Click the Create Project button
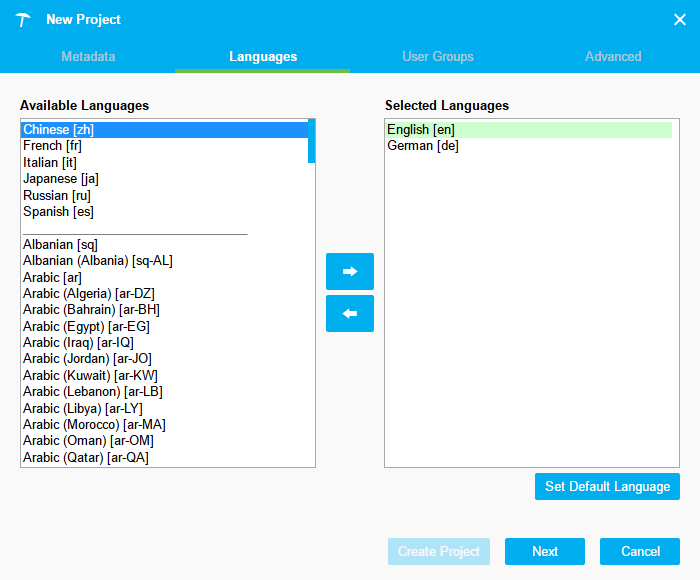Screen dimensions: 700x580 [x=439, y=551]
